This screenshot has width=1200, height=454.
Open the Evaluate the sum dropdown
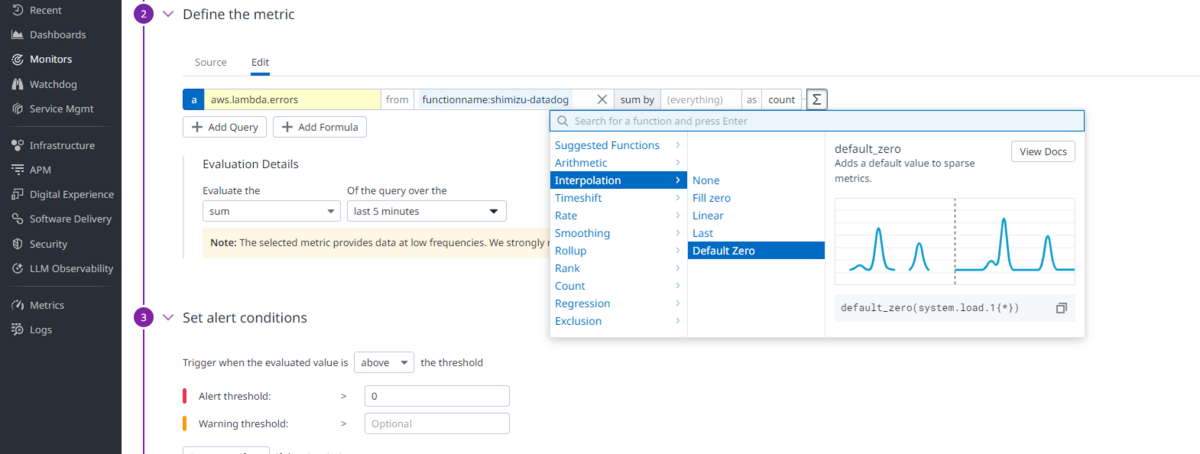[x=271, y=212]
